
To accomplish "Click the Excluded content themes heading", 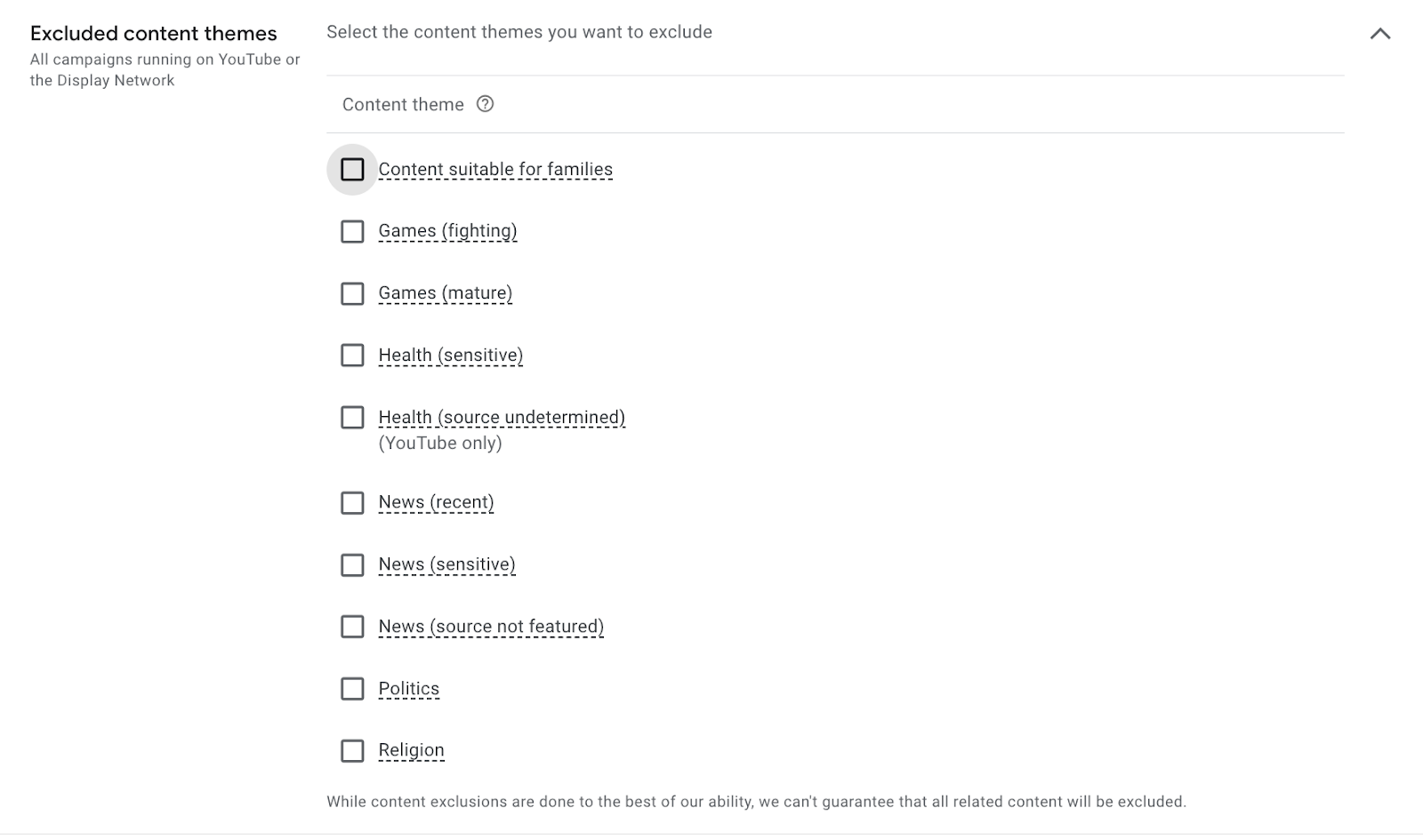I will click(153, 34).
